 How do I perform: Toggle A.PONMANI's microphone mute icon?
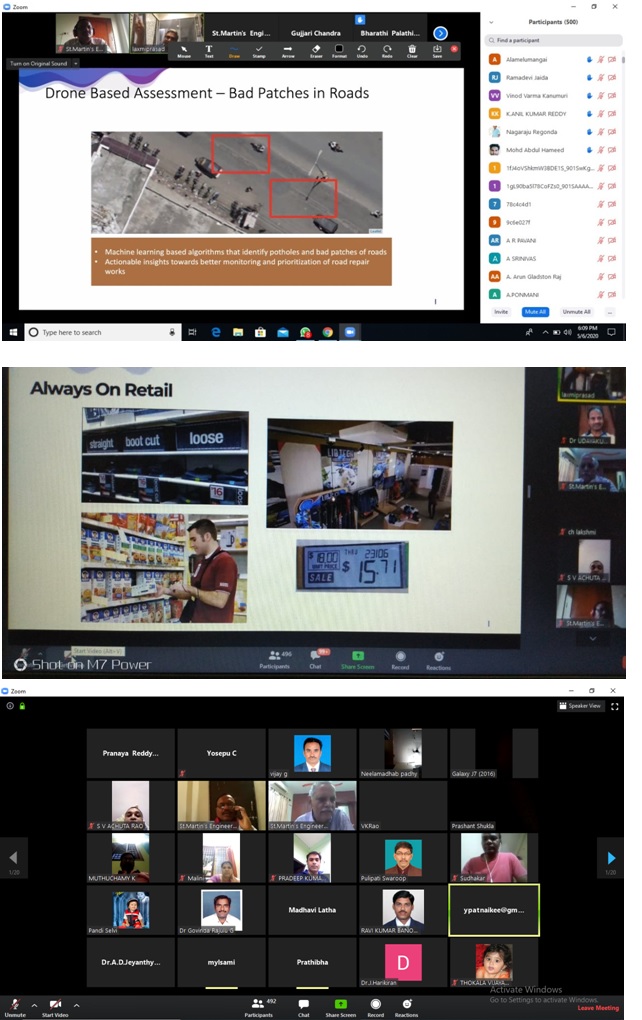(x=600, y=295)
